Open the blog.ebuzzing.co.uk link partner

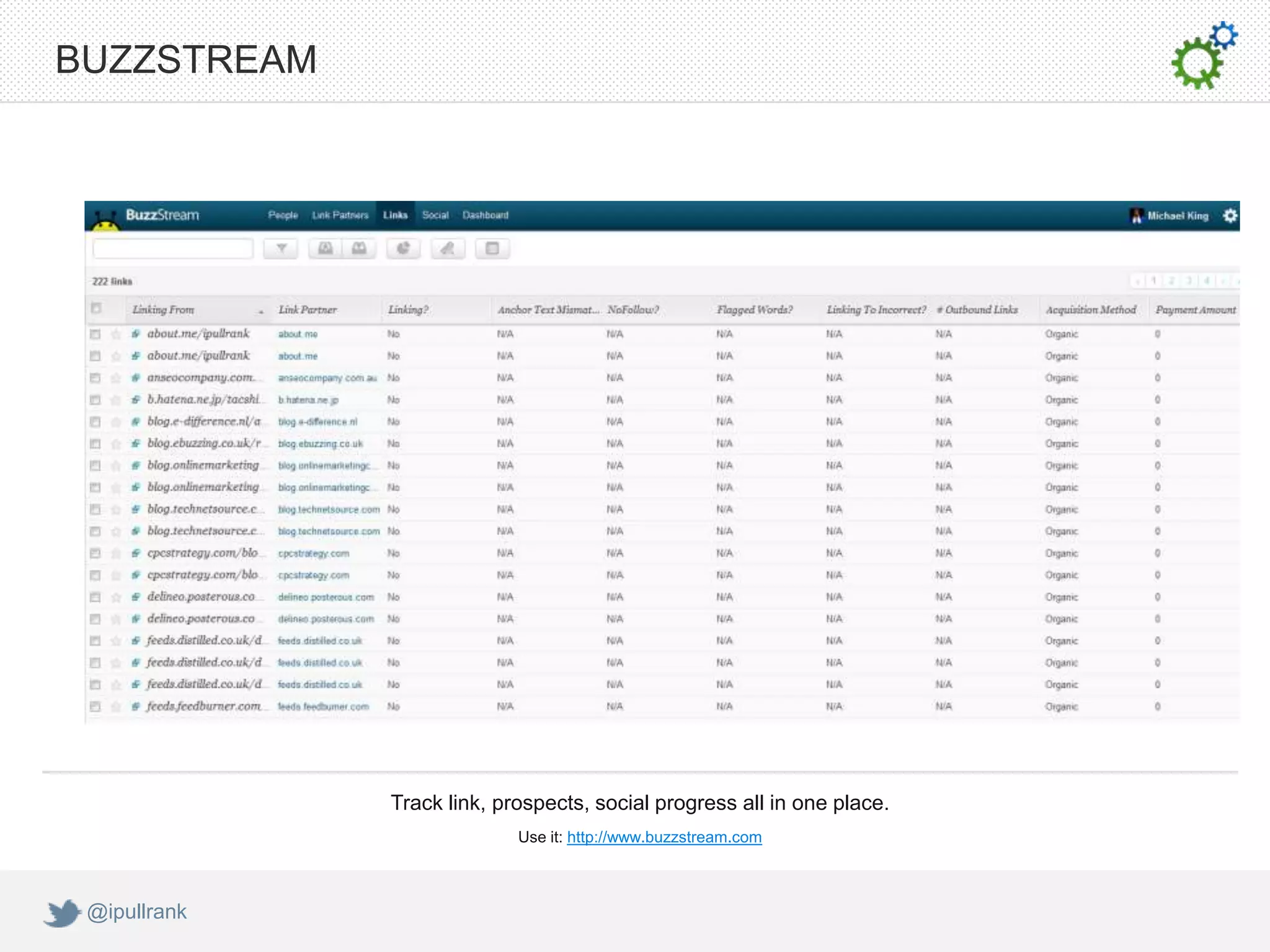321,444
